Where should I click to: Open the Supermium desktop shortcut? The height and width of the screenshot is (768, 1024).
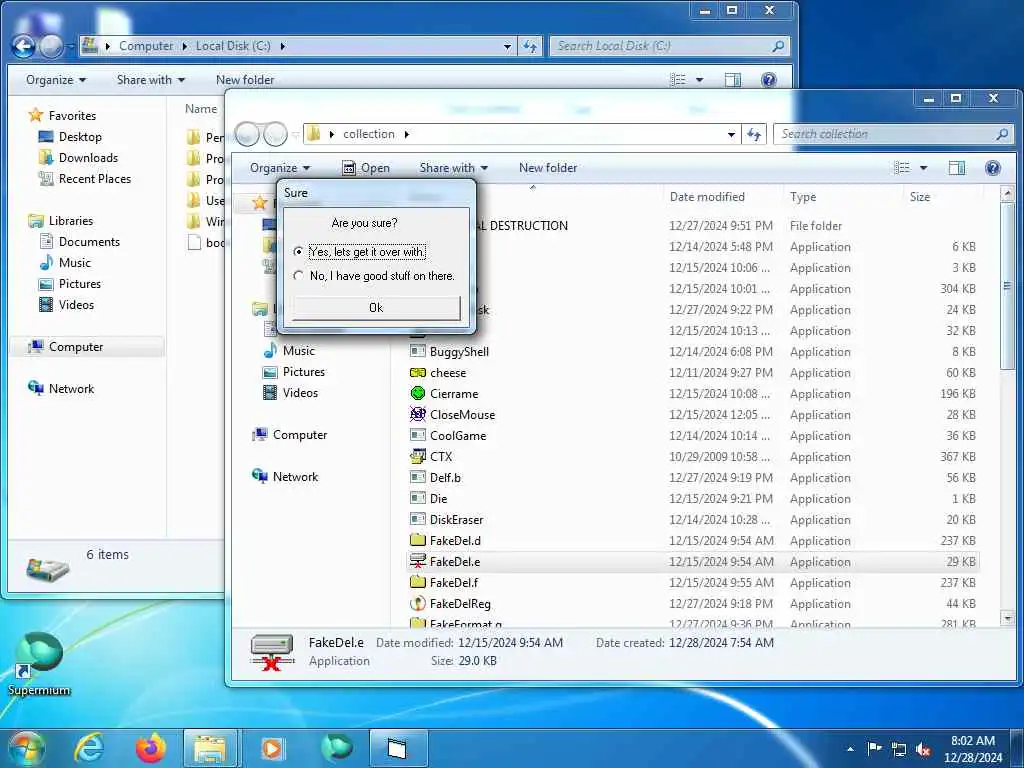point(39,662)
